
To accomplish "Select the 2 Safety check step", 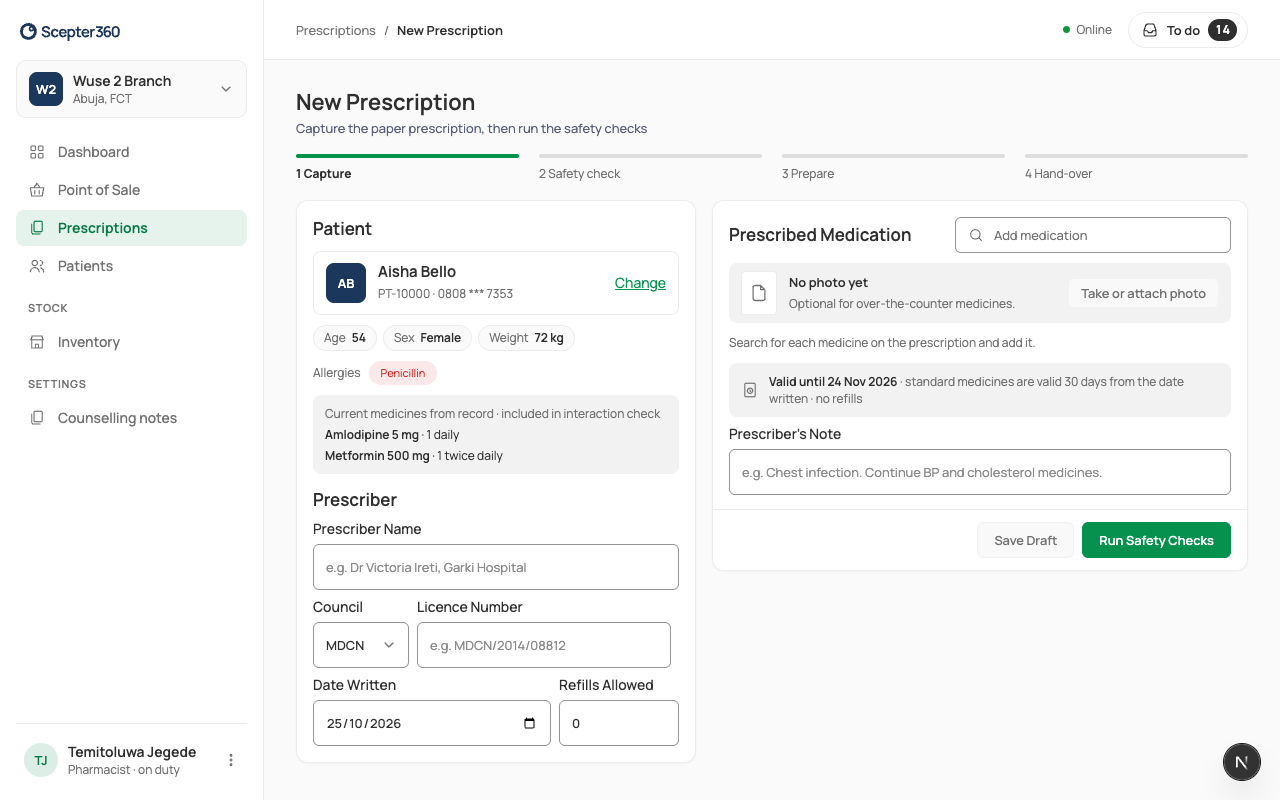I will tap(650, 168).
